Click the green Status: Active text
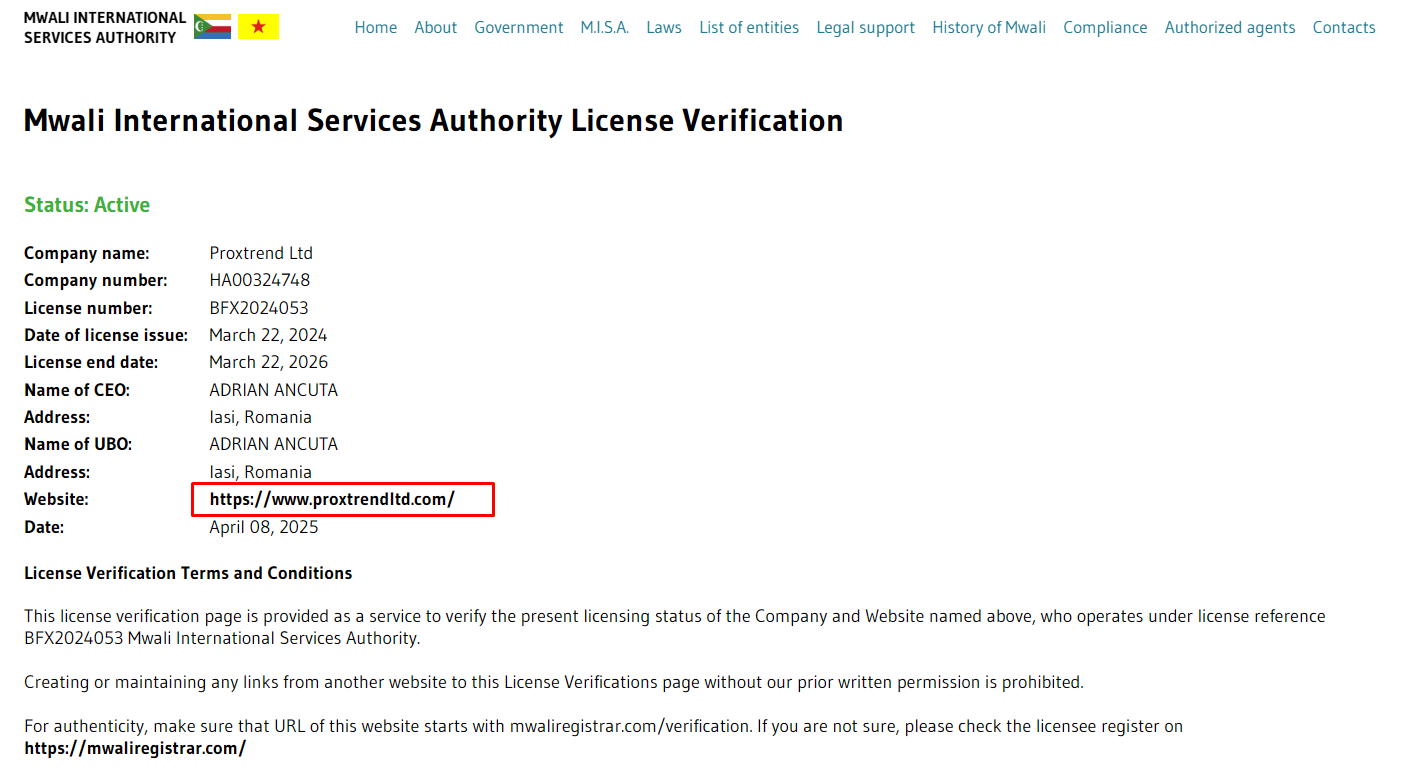The width and height of the screenshot is (1405, 770). click(87, 205)
